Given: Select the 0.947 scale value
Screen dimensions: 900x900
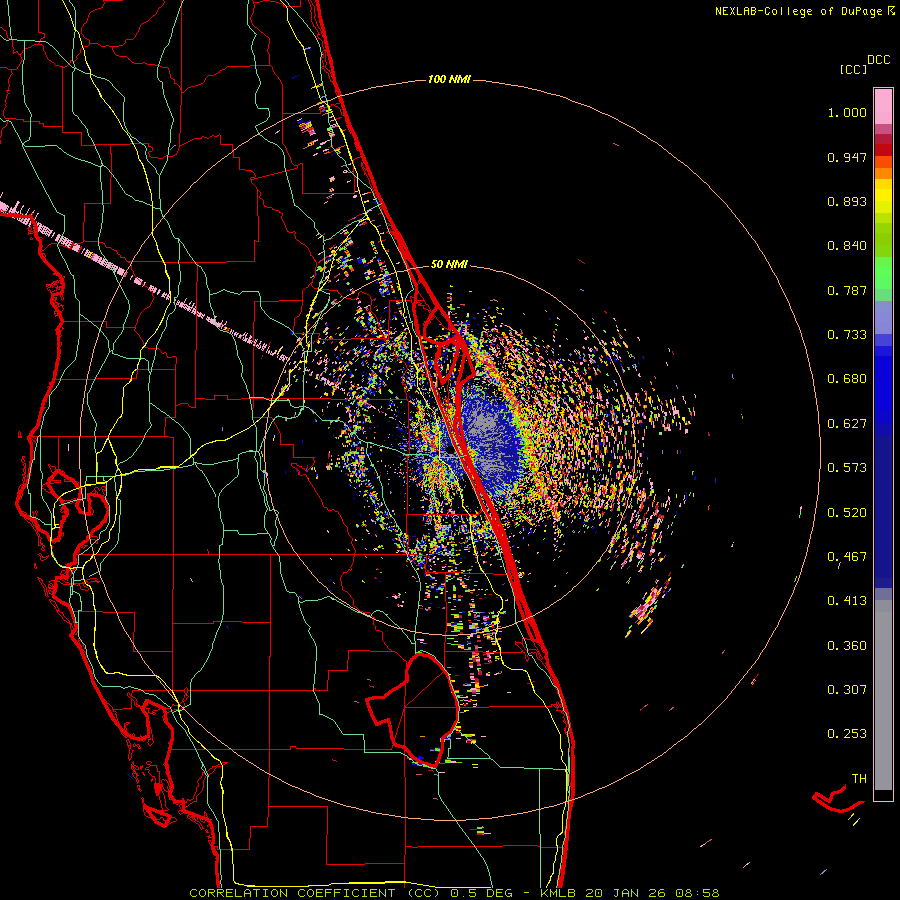Looking at the screenshot, I should click(x=847, y=157).
